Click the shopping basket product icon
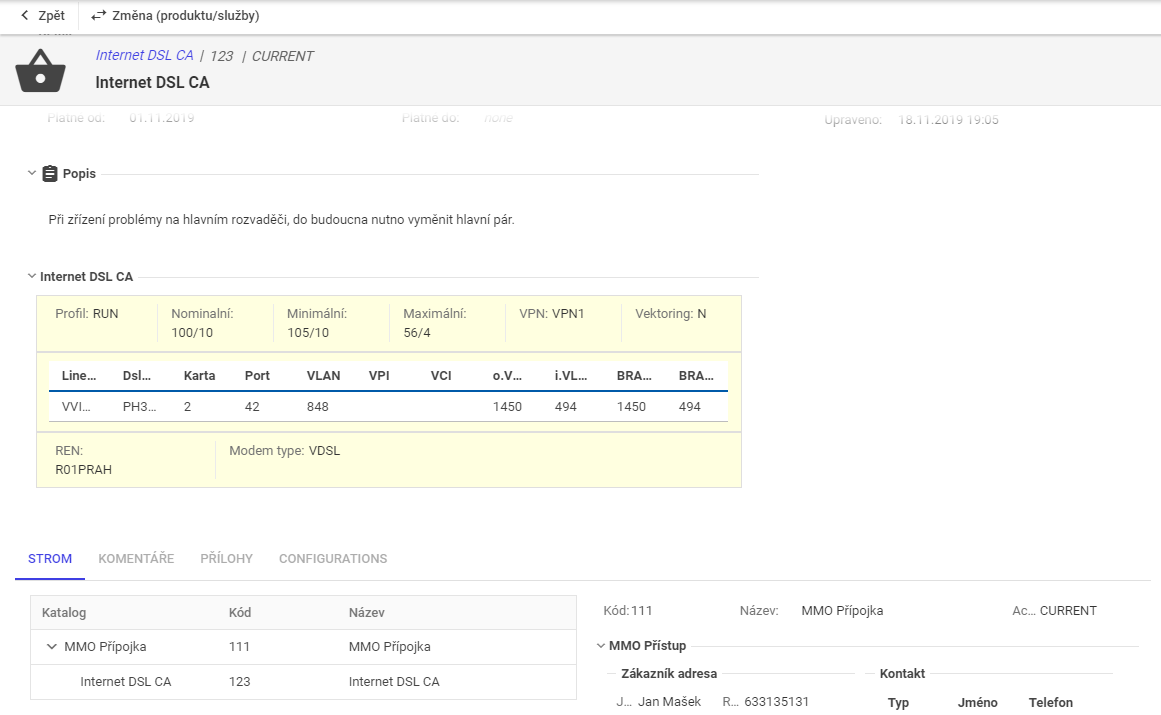The height and width of the screenshot is (715, 1161). pos(40,70)
